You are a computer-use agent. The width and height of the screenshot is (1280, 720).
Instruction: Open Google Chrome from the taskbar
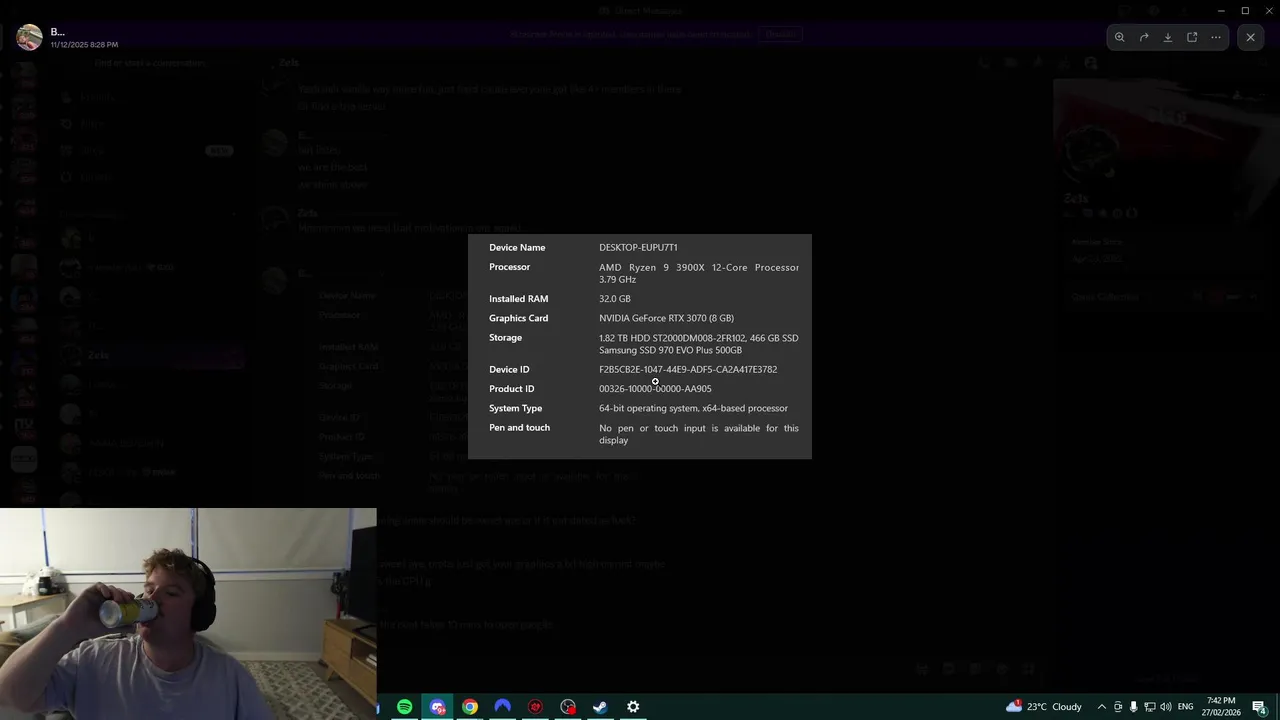pyautogui.click(x=470, y=707)
